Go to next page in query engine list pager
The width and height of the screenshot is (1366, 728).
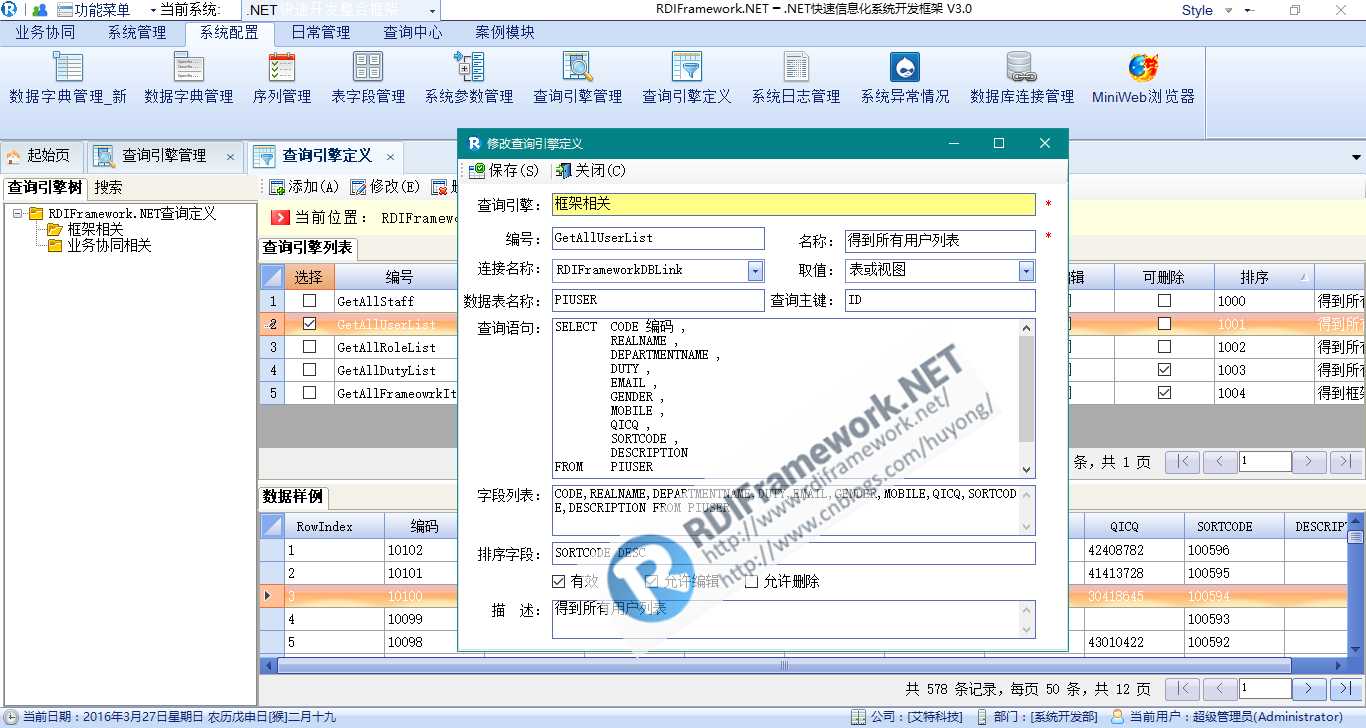(1309, 462)
